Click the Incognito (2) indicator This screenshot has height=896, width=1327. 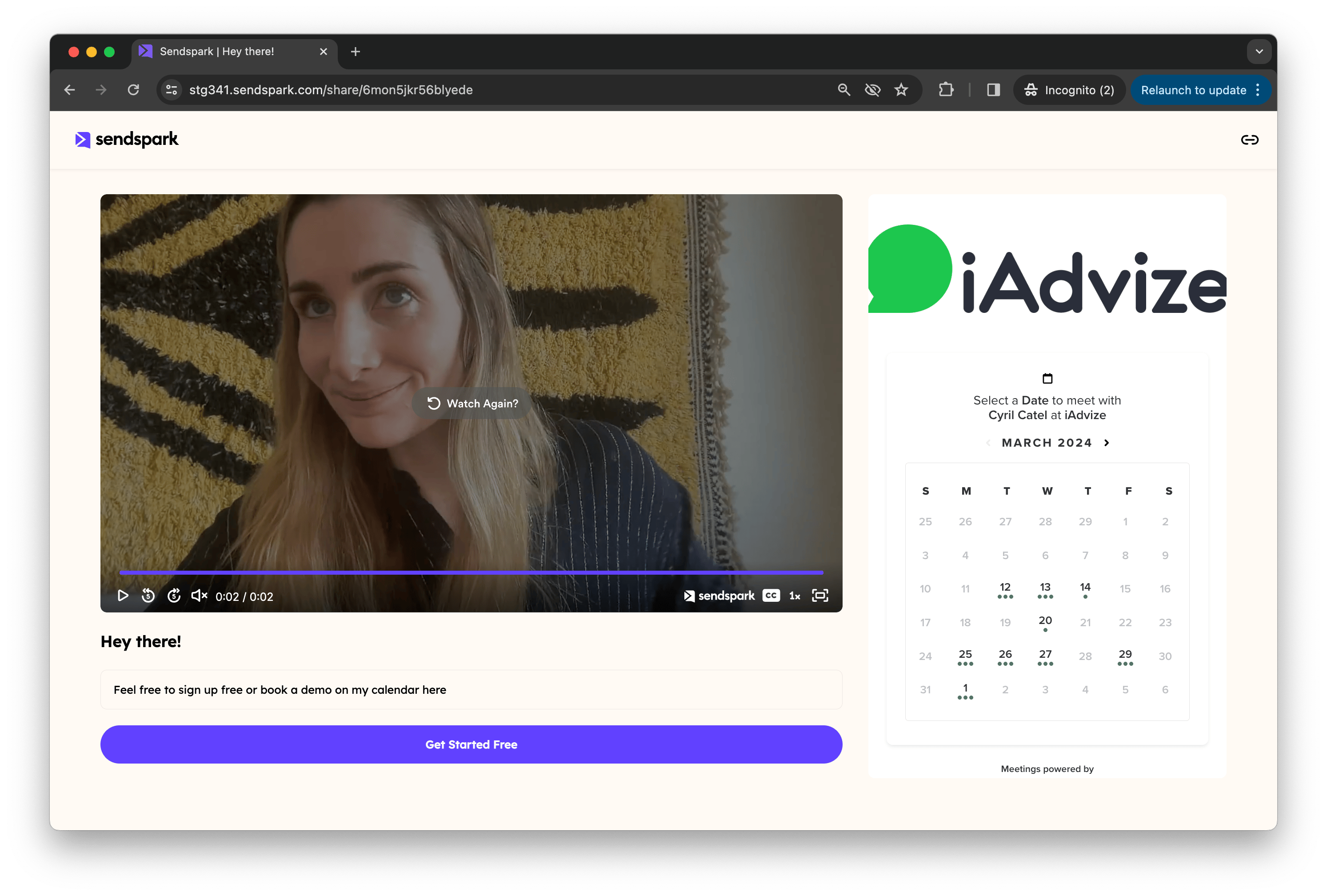tap(1069, 90)
